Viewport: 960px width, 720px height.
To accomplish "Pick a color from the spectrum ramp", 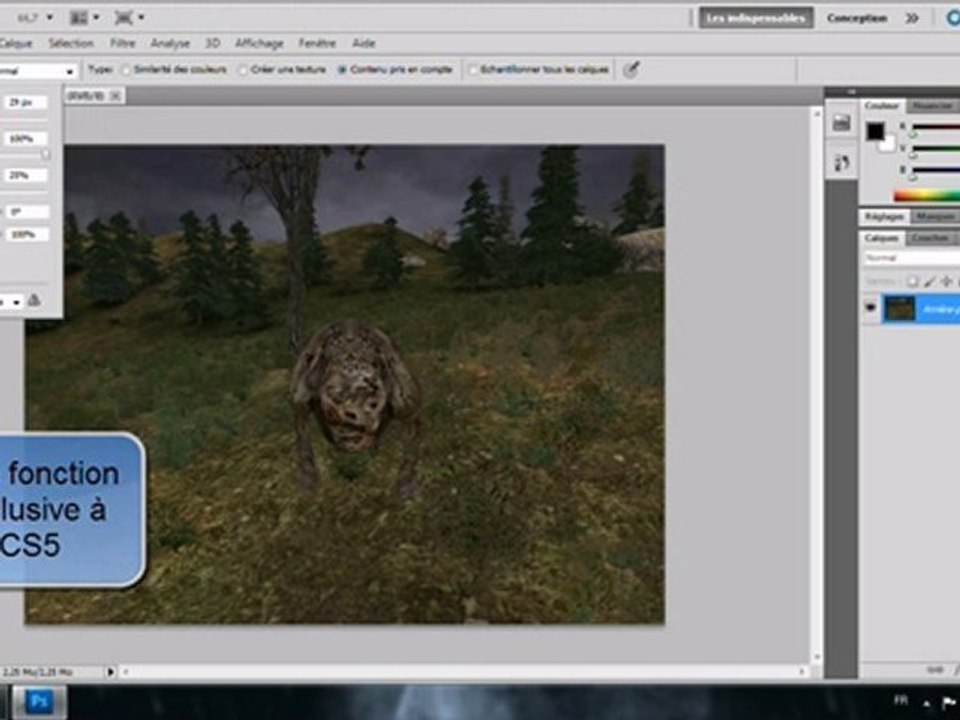I will [x=926, y=196].
